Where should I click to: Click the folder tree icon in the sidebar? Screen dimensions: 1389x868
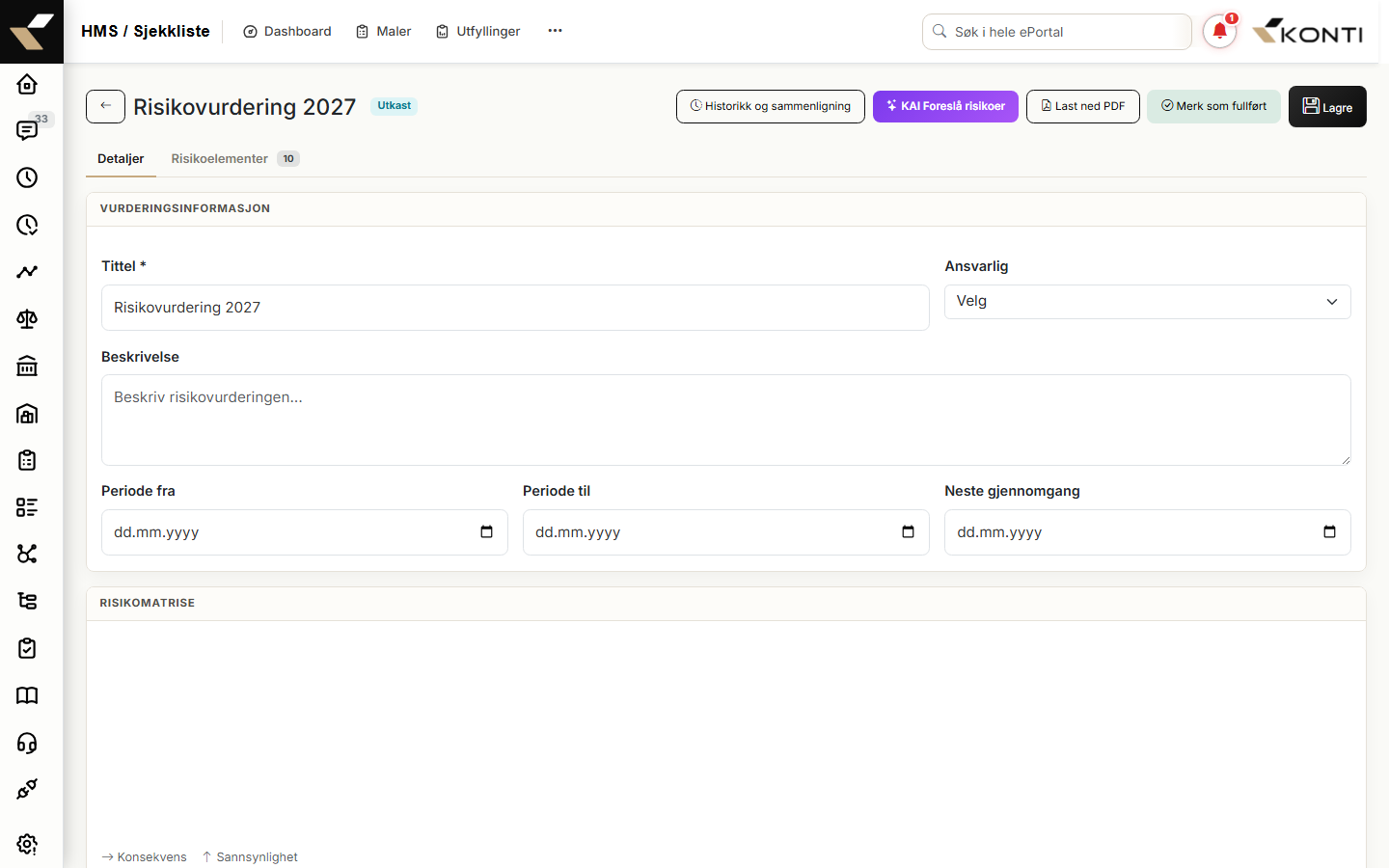pos(27,601)
